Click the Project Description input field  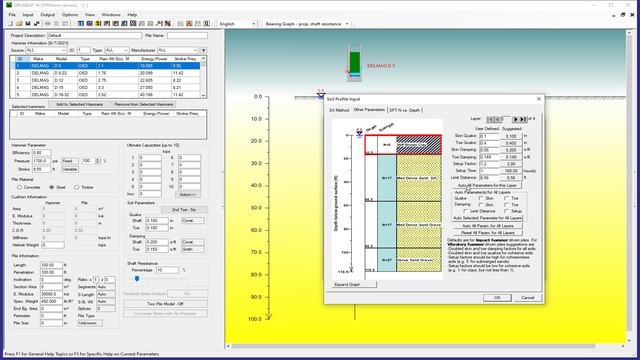point(94,36)
